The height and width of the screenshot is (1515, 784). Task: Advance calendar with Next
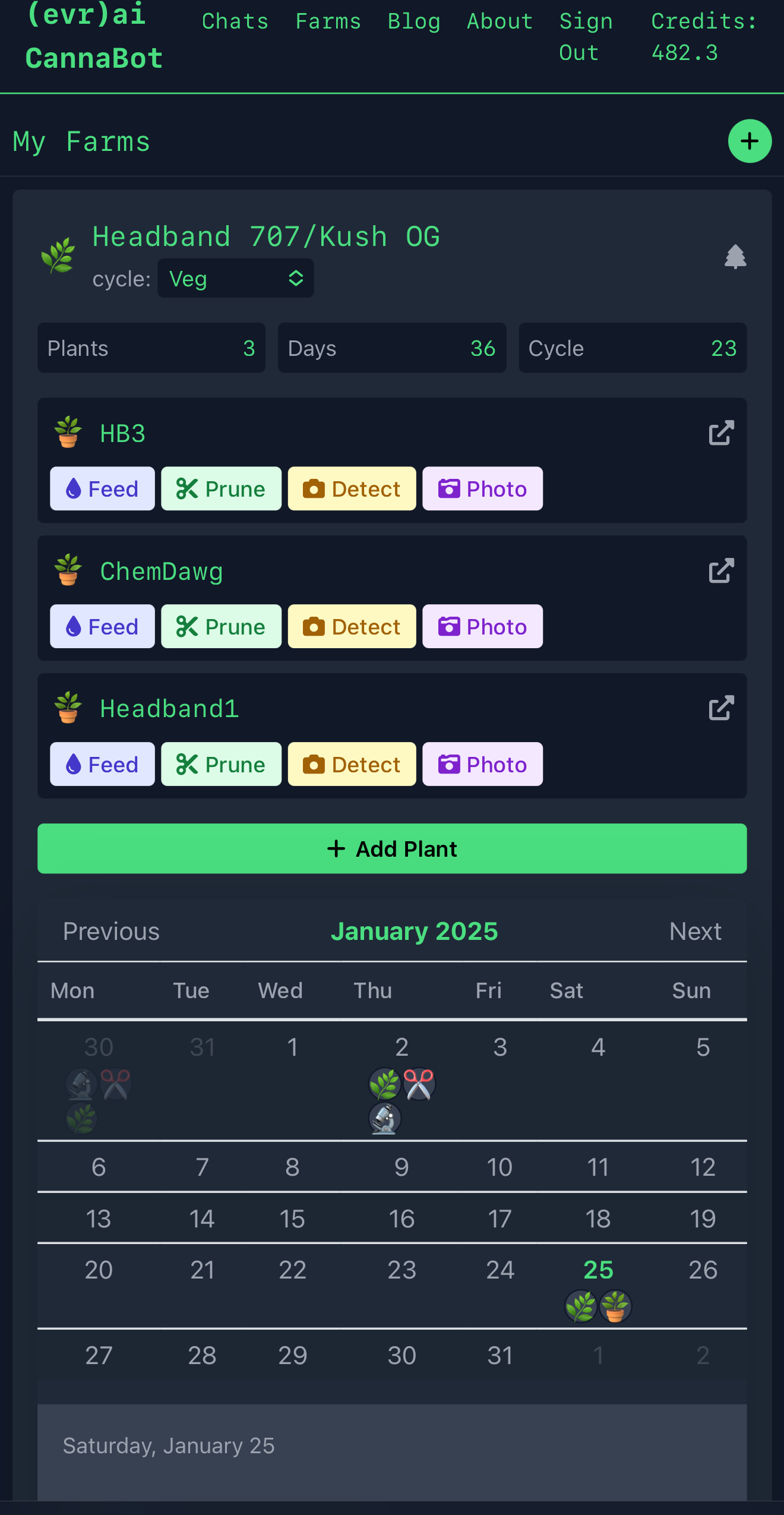click(695, 932)
